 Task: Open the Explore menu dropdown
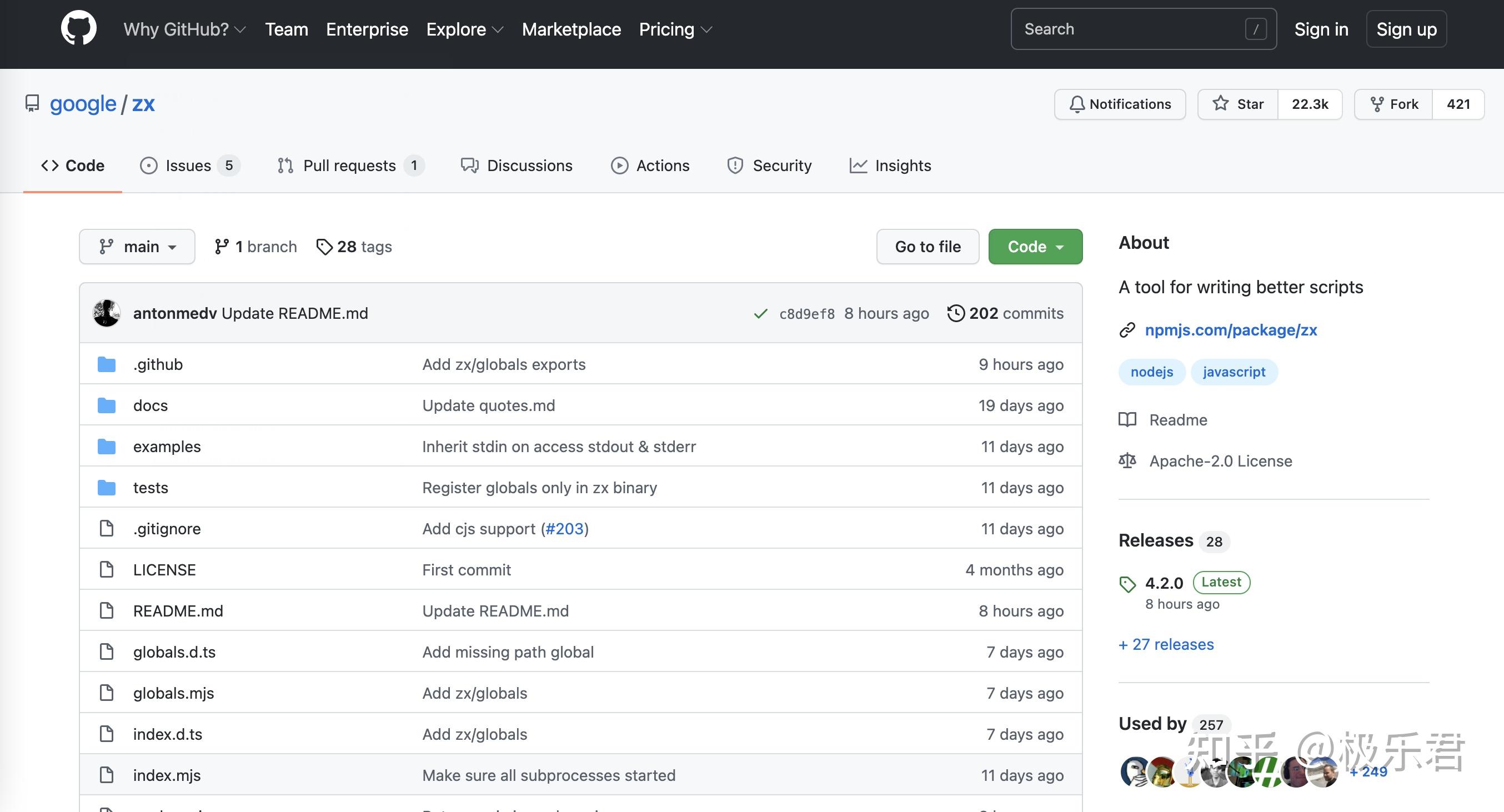(464, 29)
